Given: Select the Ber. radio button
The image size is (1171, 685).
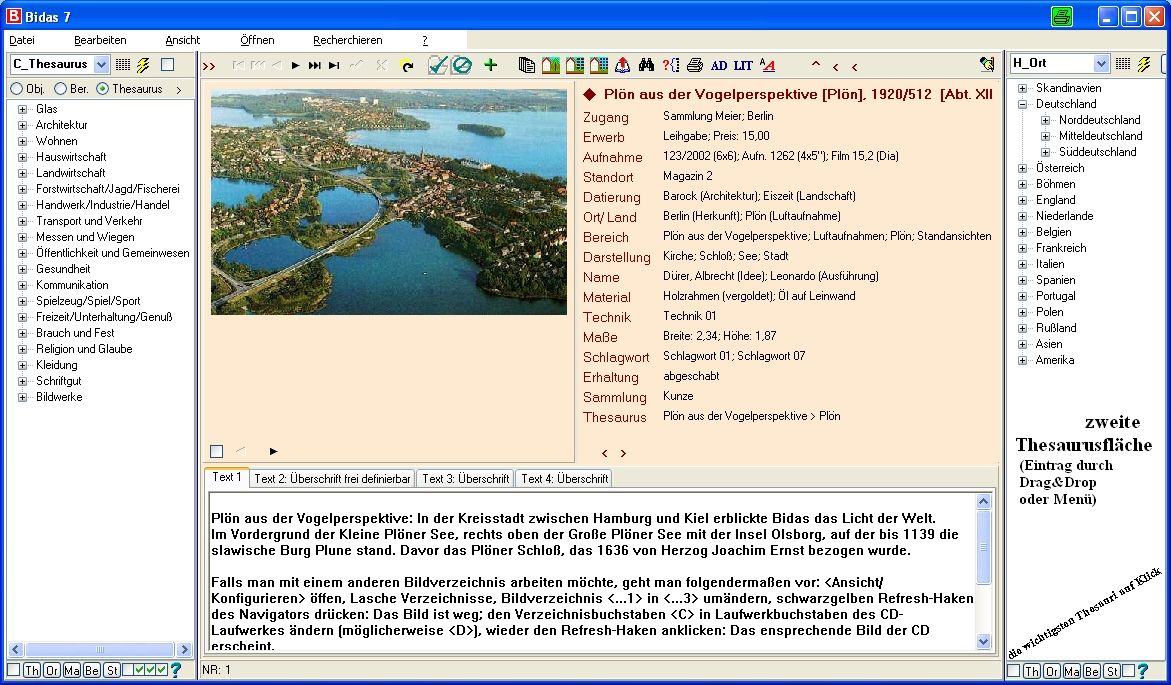Looking at the screenshot, I should (60, 89).
